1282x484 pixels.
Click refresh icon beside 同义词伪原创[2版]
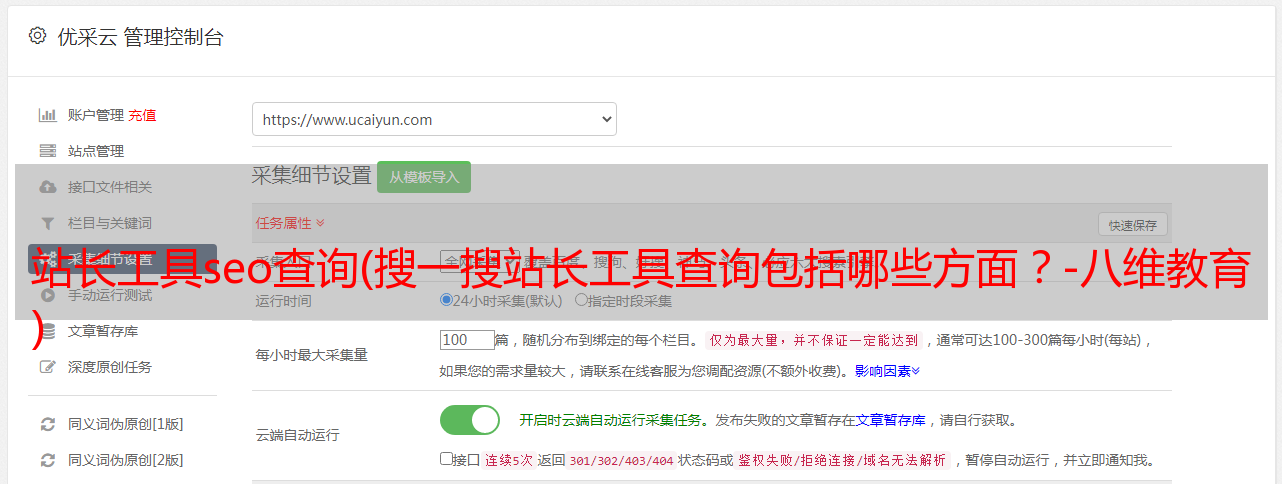47,460
